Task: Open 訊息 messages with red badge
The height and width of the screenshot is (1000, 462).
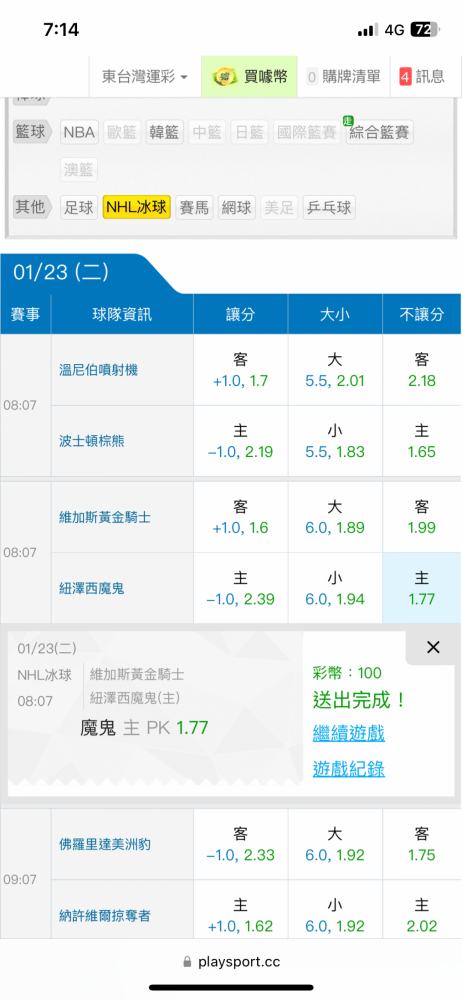Action: point(422,77)
